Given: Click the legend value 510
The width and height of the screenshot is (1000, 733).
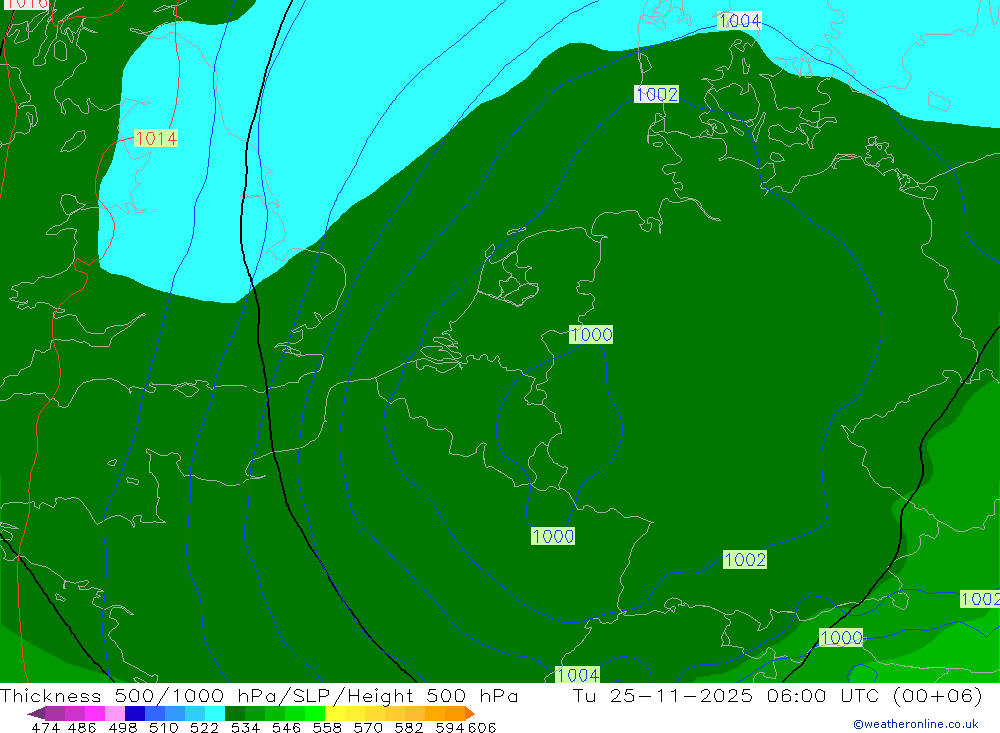Looking at the screenshot, I should click(163, 727).
